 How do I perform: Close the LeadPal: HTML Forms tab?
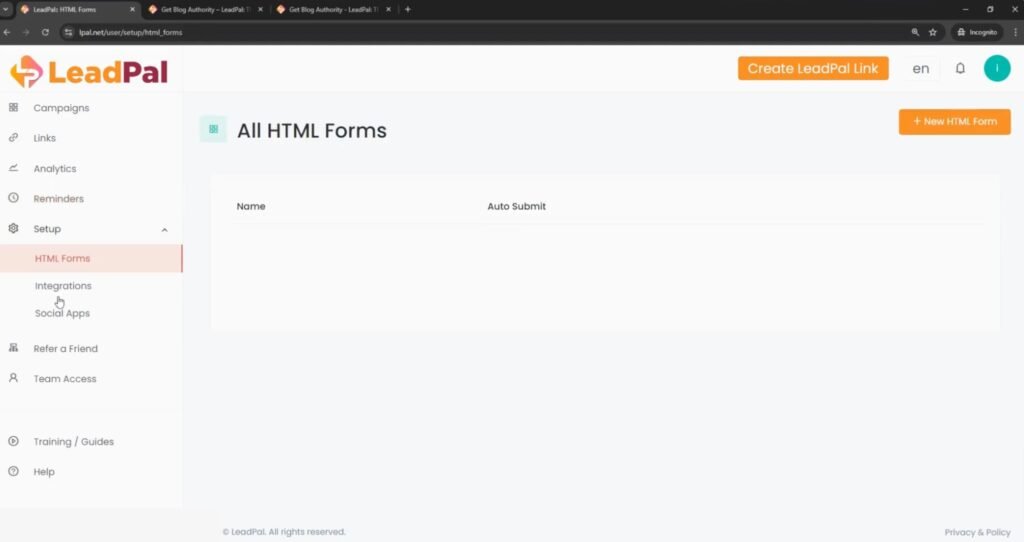click(132, 9)
